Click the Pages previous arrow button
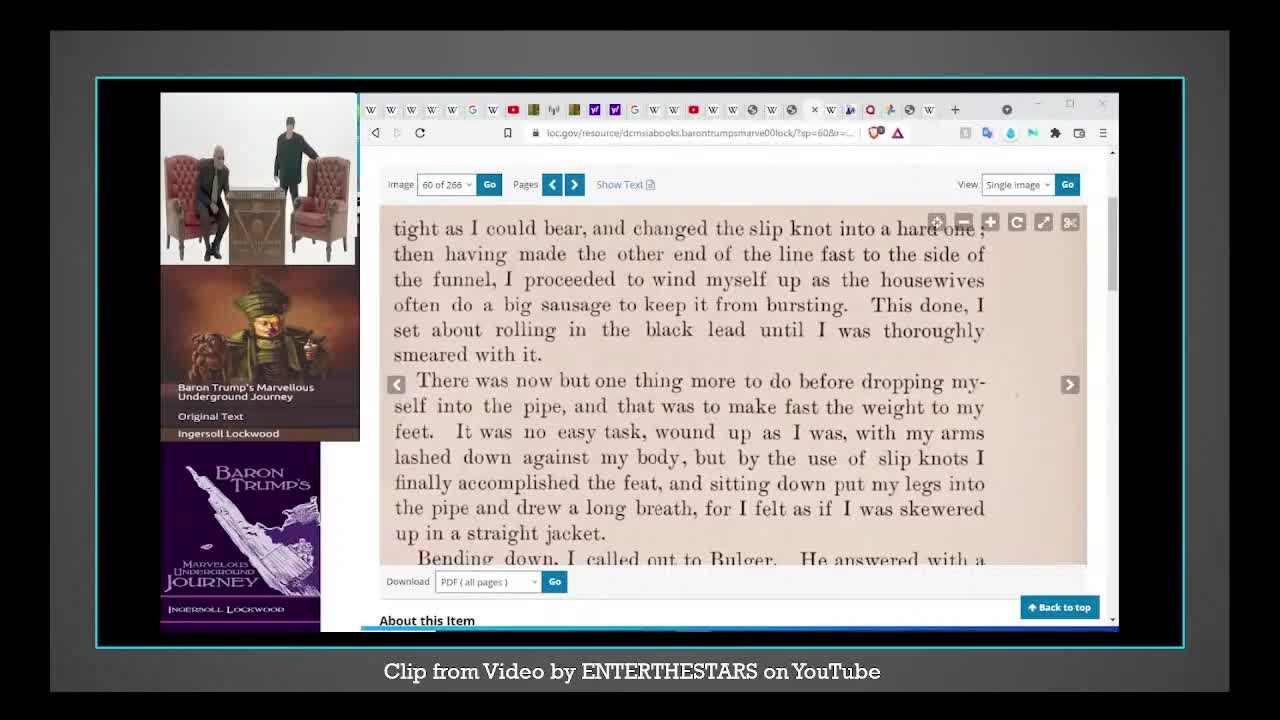This screenshot has height=720, width=1280. pos(552,184)
